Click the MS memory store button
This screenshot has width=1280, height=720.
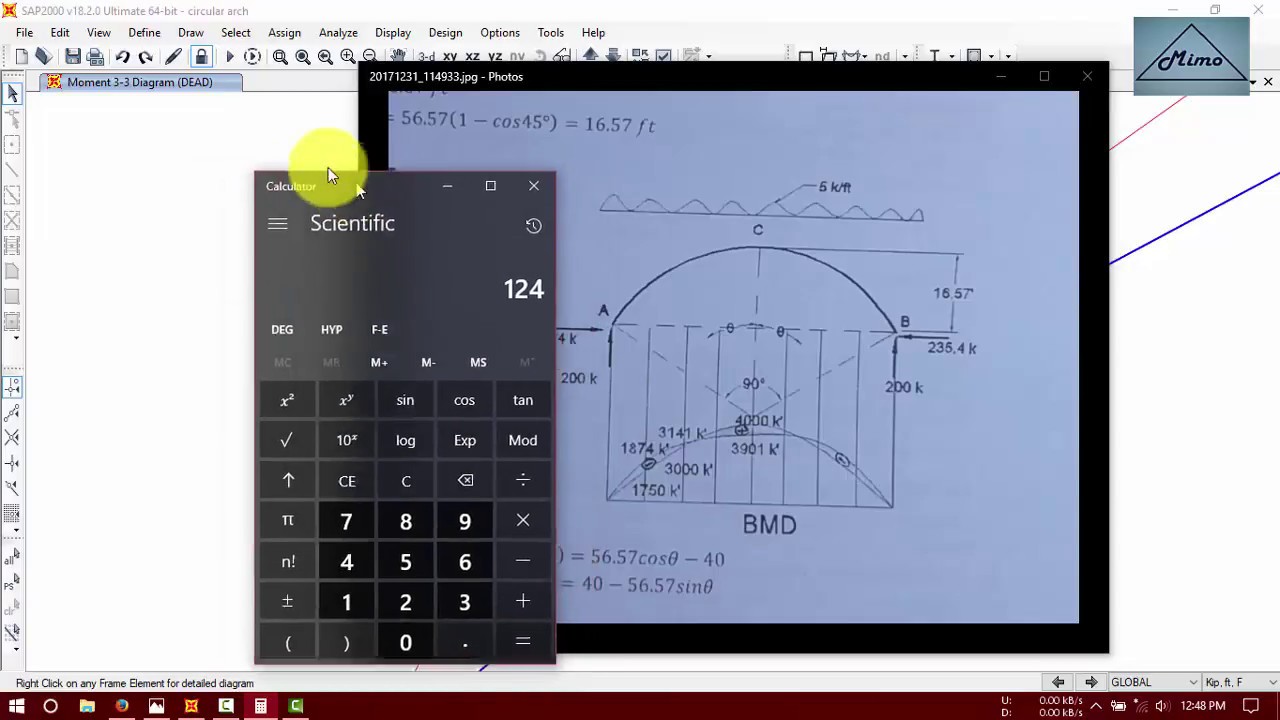coord(478,362)
